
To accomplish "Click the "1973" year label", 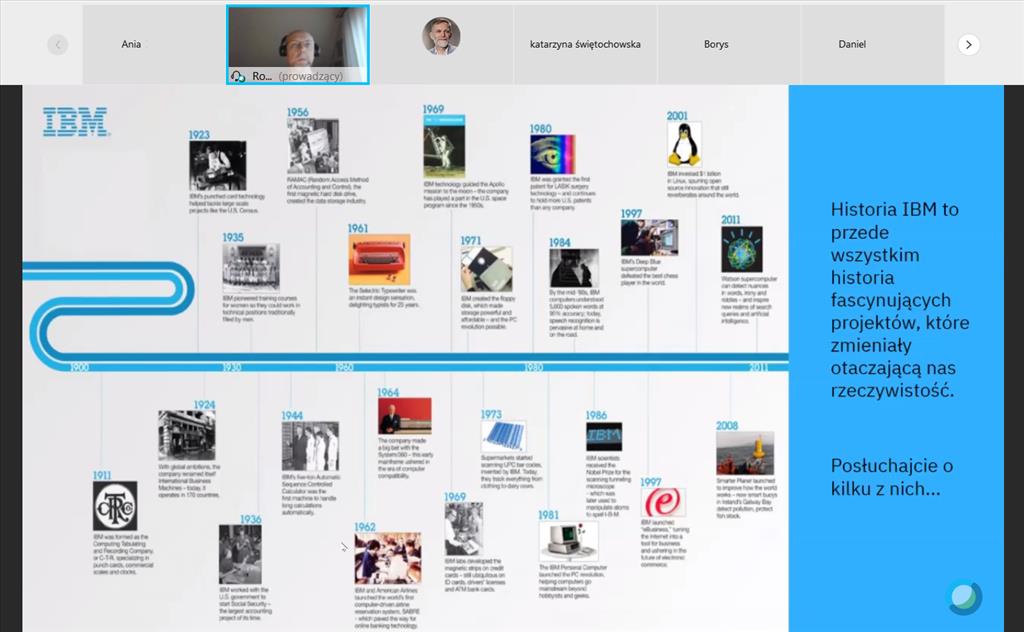I will 491,414.
